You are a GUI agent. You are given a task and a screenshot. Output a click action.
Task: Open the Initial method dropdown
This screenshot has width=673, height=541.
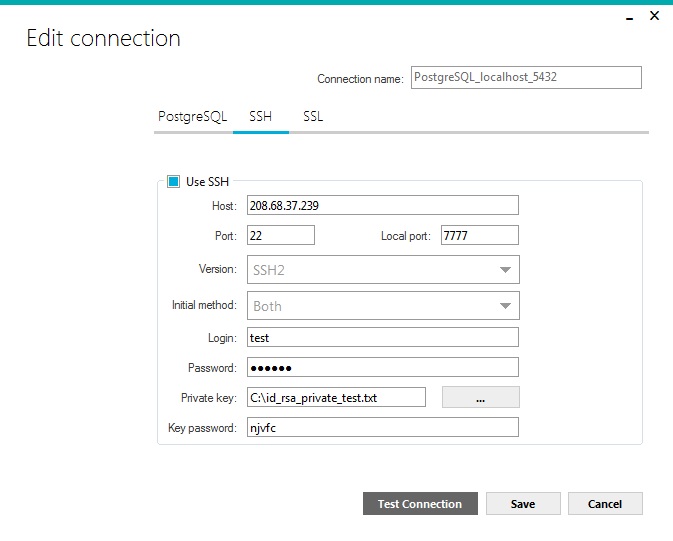click(x=383, y=306)
